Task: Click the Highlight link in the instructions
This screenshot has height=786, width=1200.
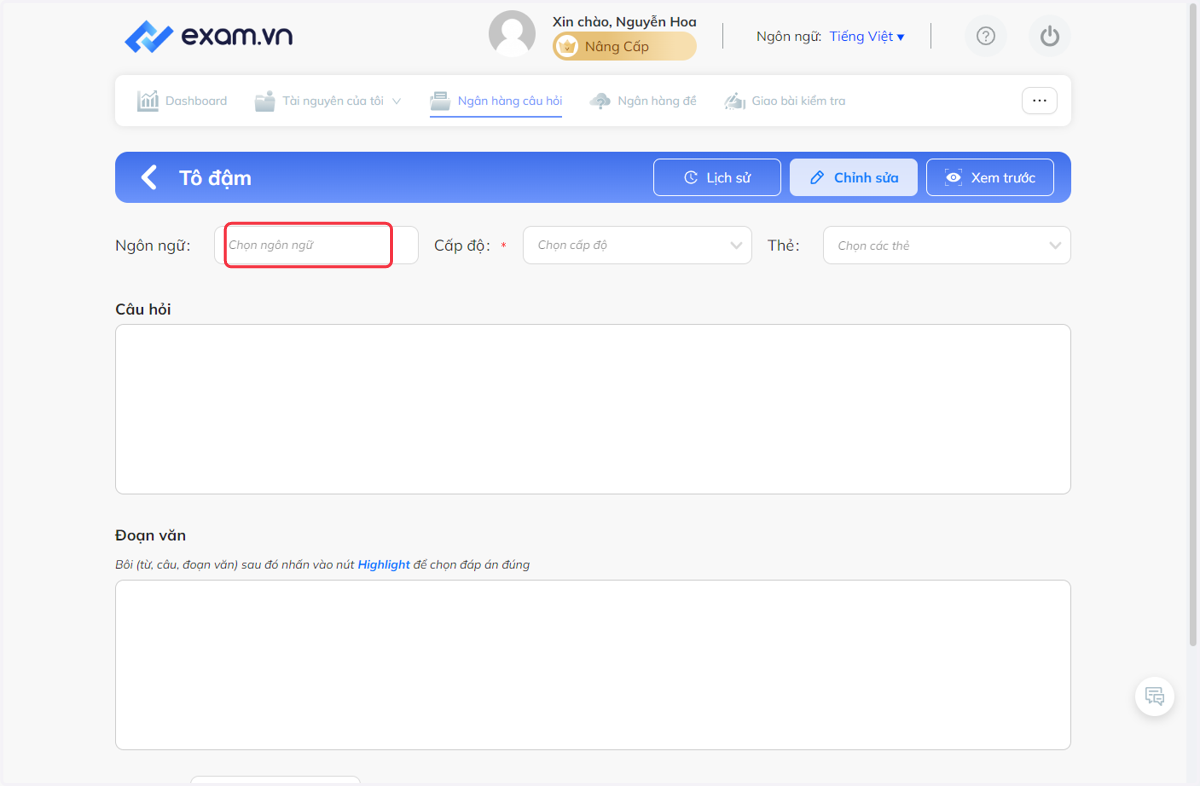Action: [x=384, y=565]
